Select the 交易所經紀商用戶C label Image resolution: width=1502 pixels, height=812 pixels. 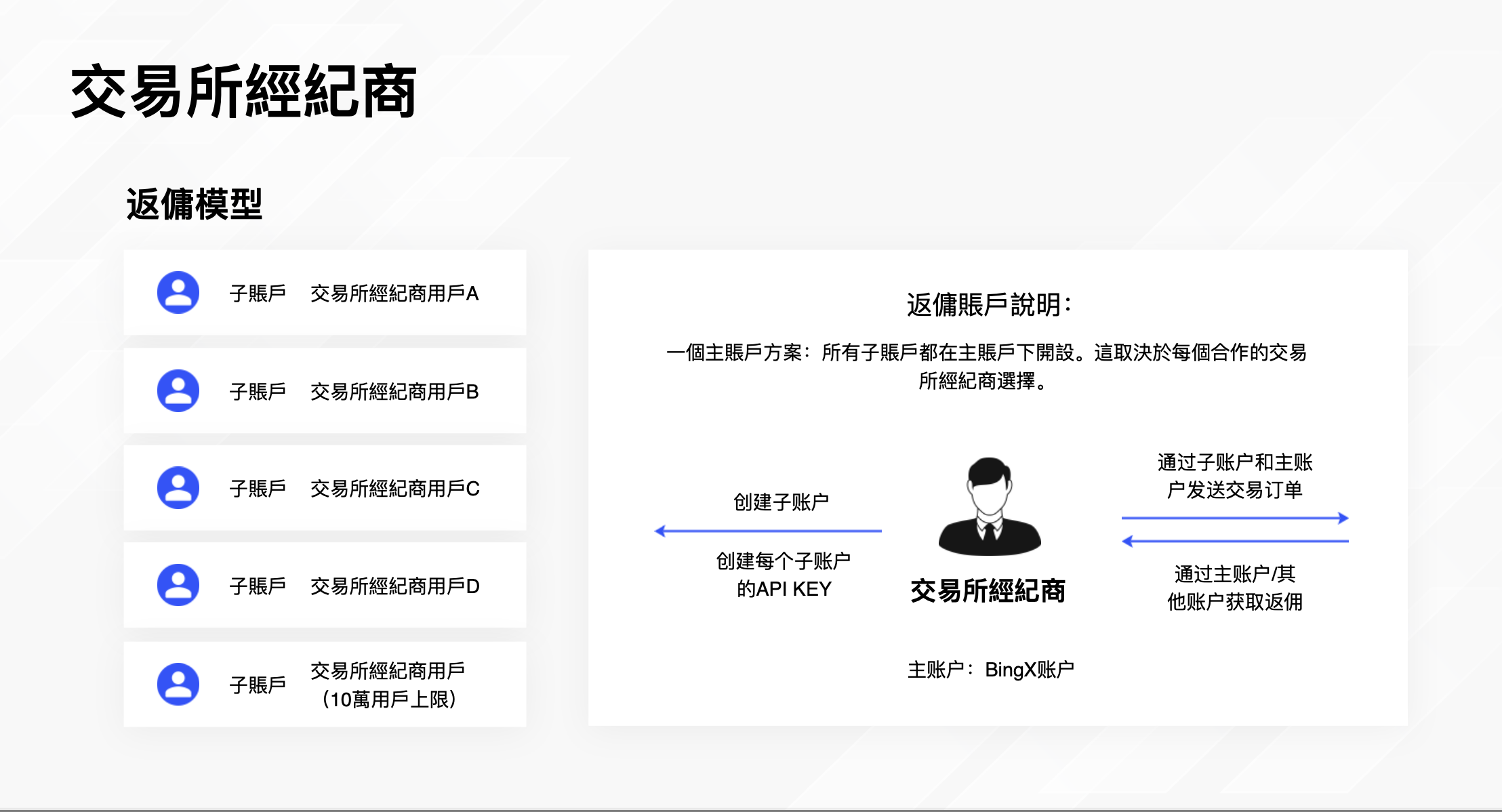click(394, 488)
